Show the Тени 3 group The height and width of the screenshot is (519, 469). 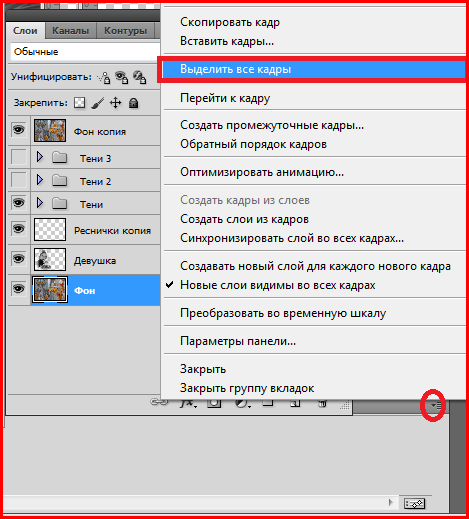[x=19, y=157]
